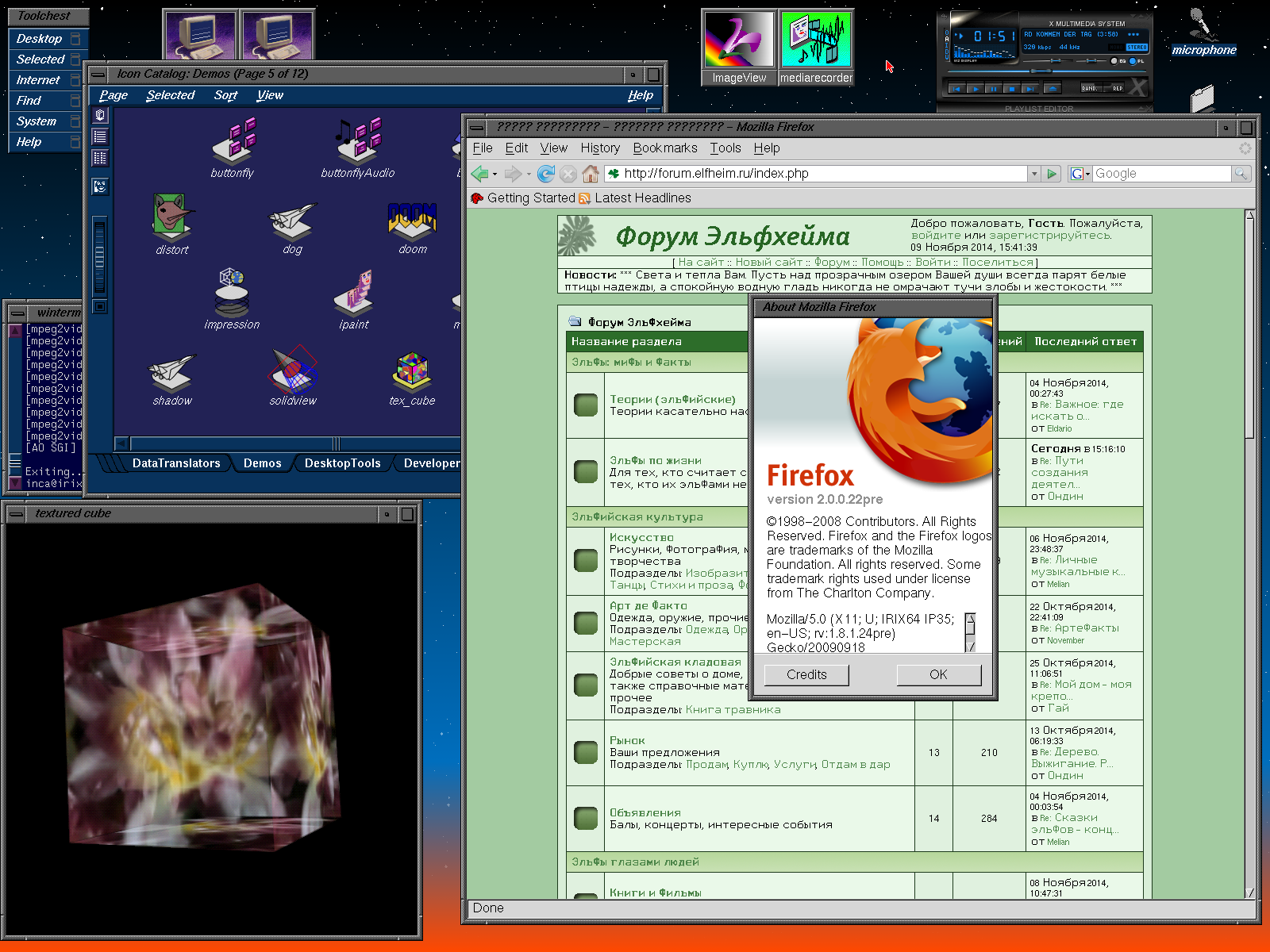Switch to DataTranslators tab in Icon Catalog
Screen dimensions: 1270x952
point(176,463)
